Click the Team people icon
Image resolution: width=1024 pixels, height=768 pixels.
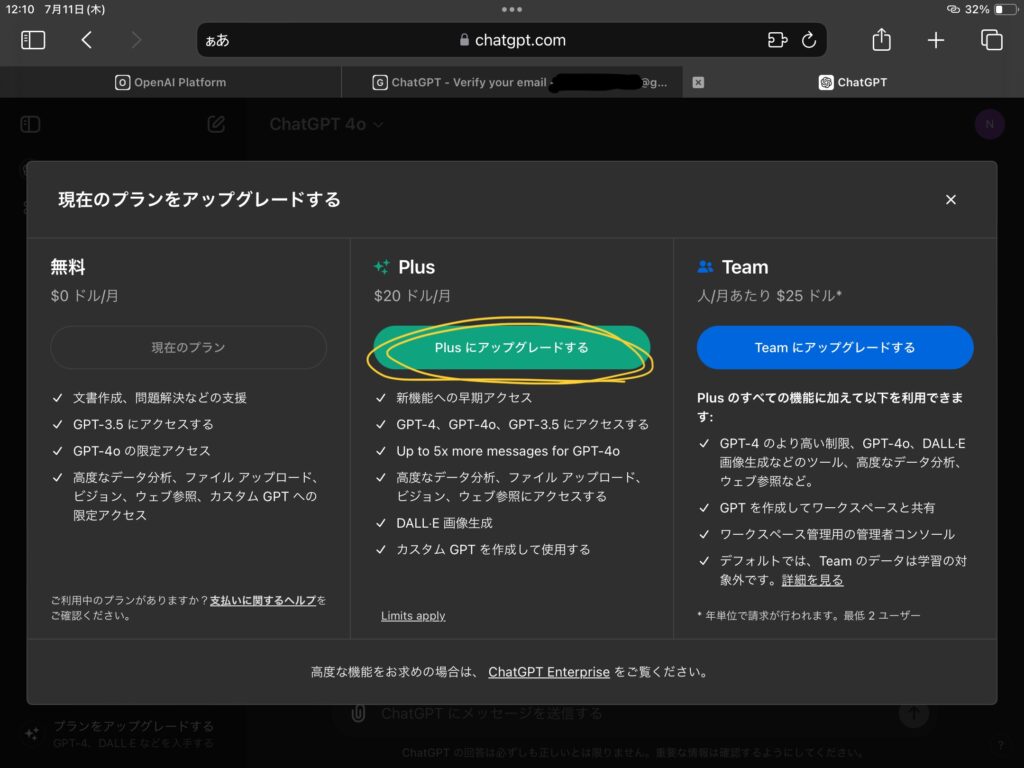coord(705,266)
